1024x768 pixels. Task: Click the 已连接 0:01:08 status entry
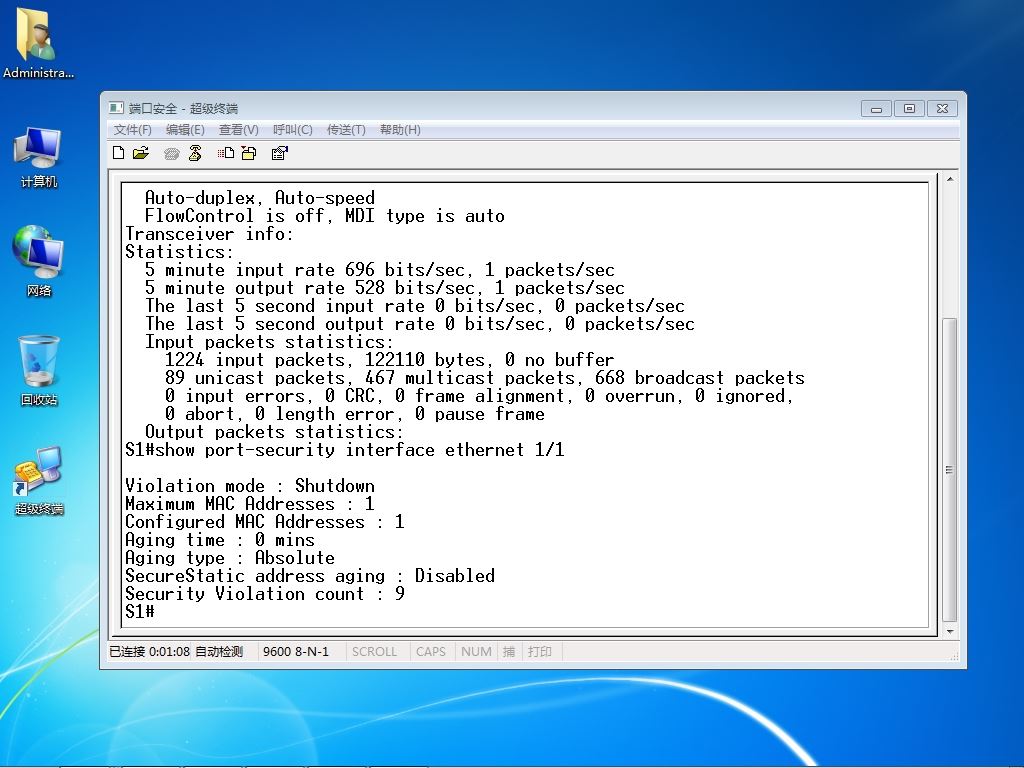pos(150,651)
